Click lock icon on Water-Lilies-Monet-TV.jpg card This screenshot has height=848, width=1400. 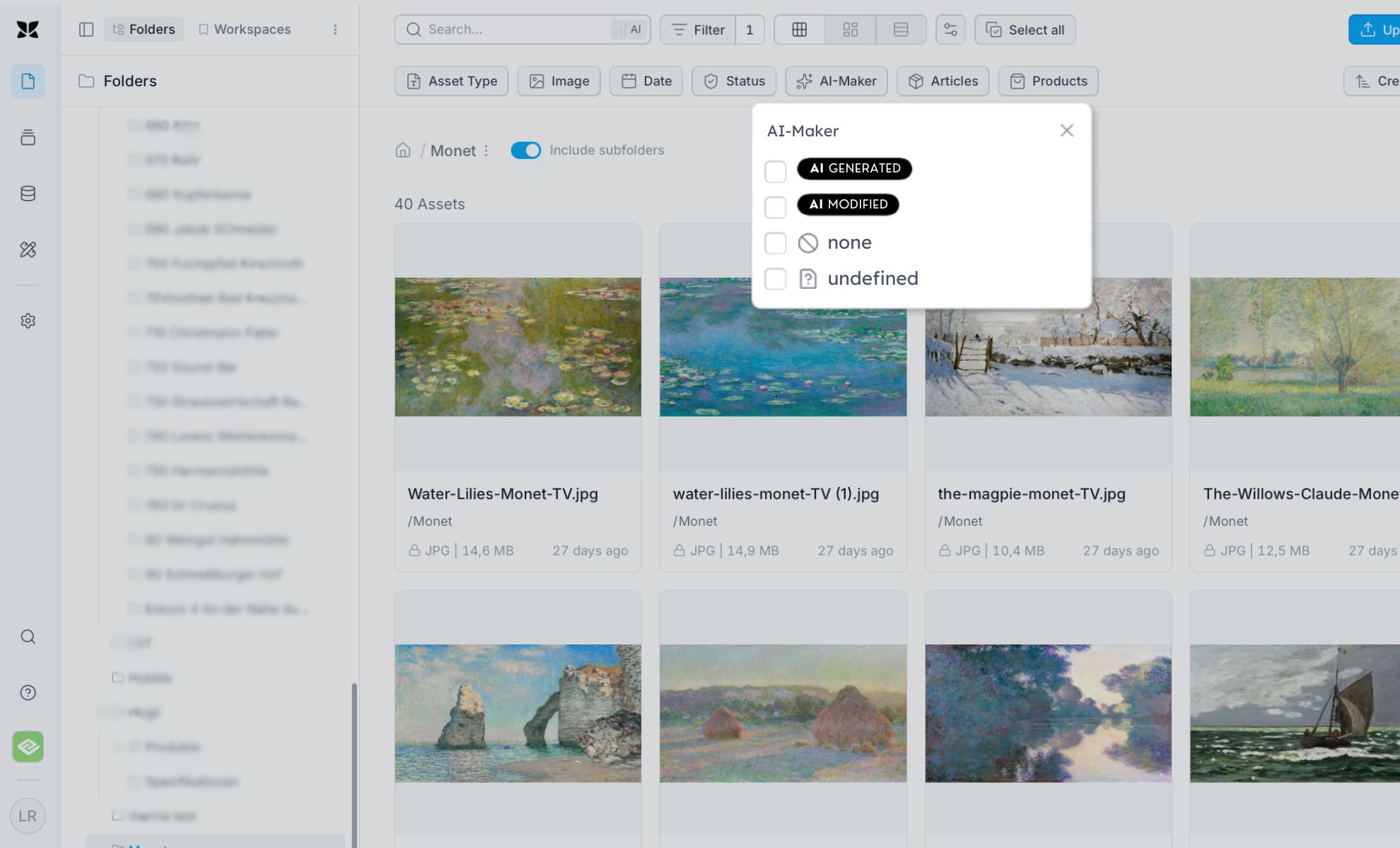pos(414,550)
